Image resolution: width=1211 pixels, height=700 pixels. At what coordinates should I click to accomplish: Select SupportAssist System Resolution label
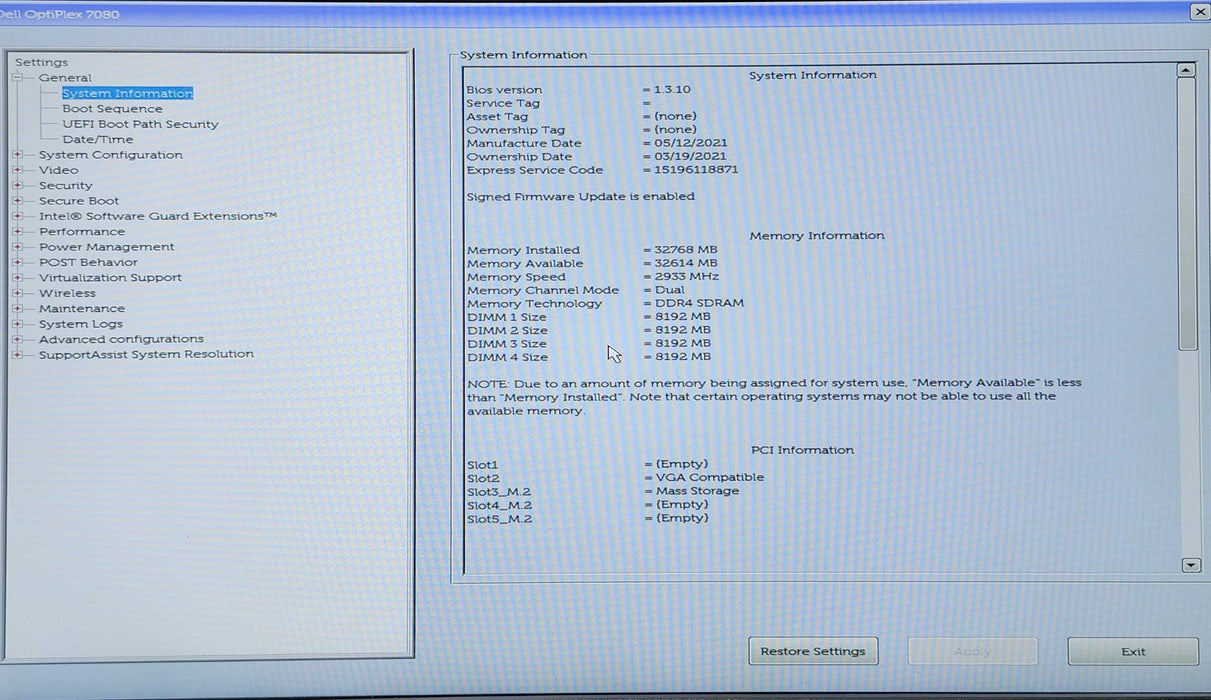(x=146, y=354)
